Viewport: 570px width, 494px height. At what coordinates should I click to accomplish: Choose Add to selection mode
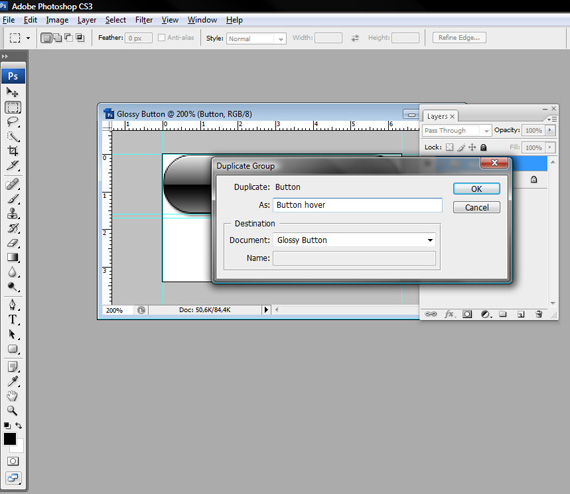pyautogui.click(x=57, y=37)
